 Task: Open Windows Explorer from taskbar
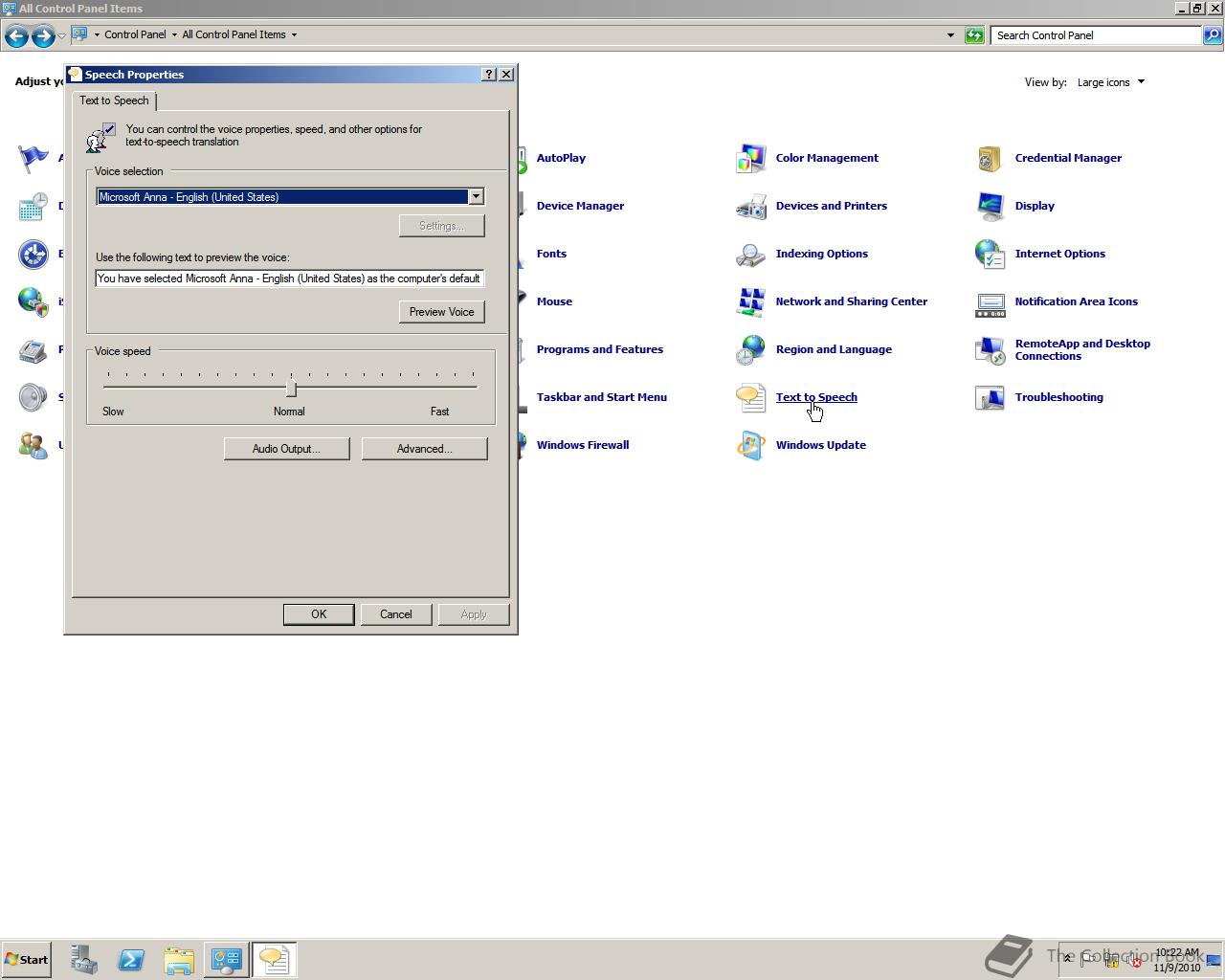point(179,960)
